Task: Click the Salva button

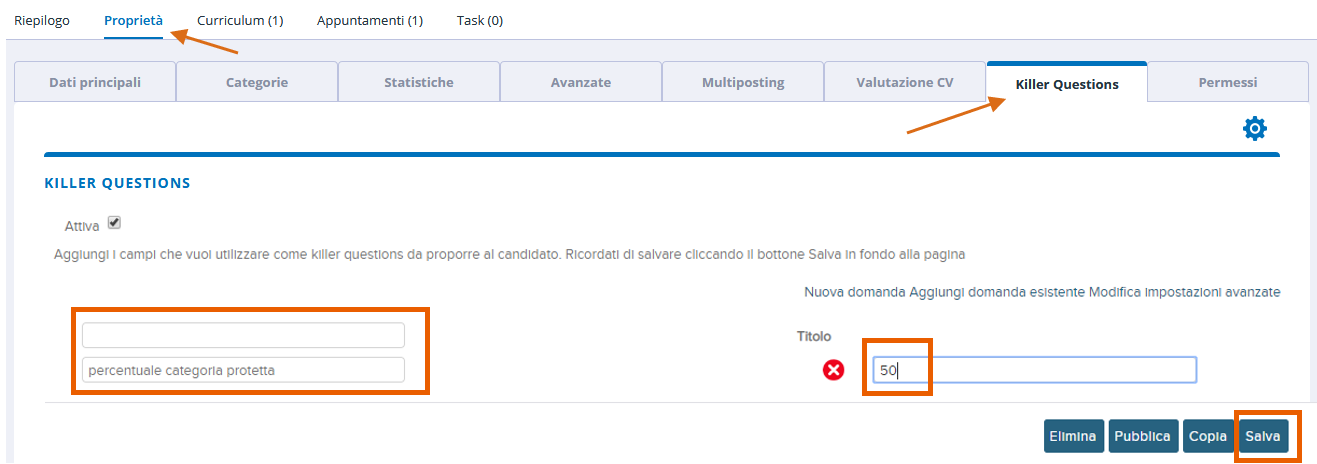Action: point(1262,436)
